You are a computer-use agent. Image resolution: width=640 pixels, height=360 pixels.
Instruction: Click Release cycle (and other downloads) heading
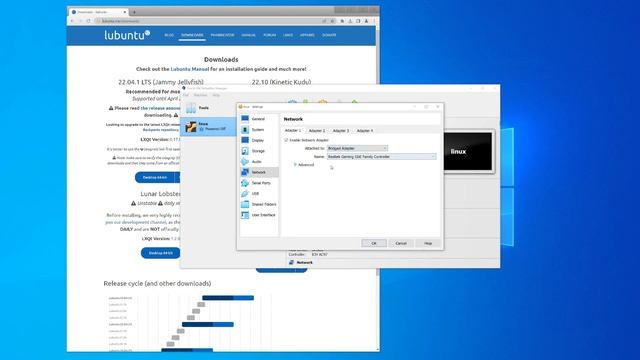click(x=157, y=283)
